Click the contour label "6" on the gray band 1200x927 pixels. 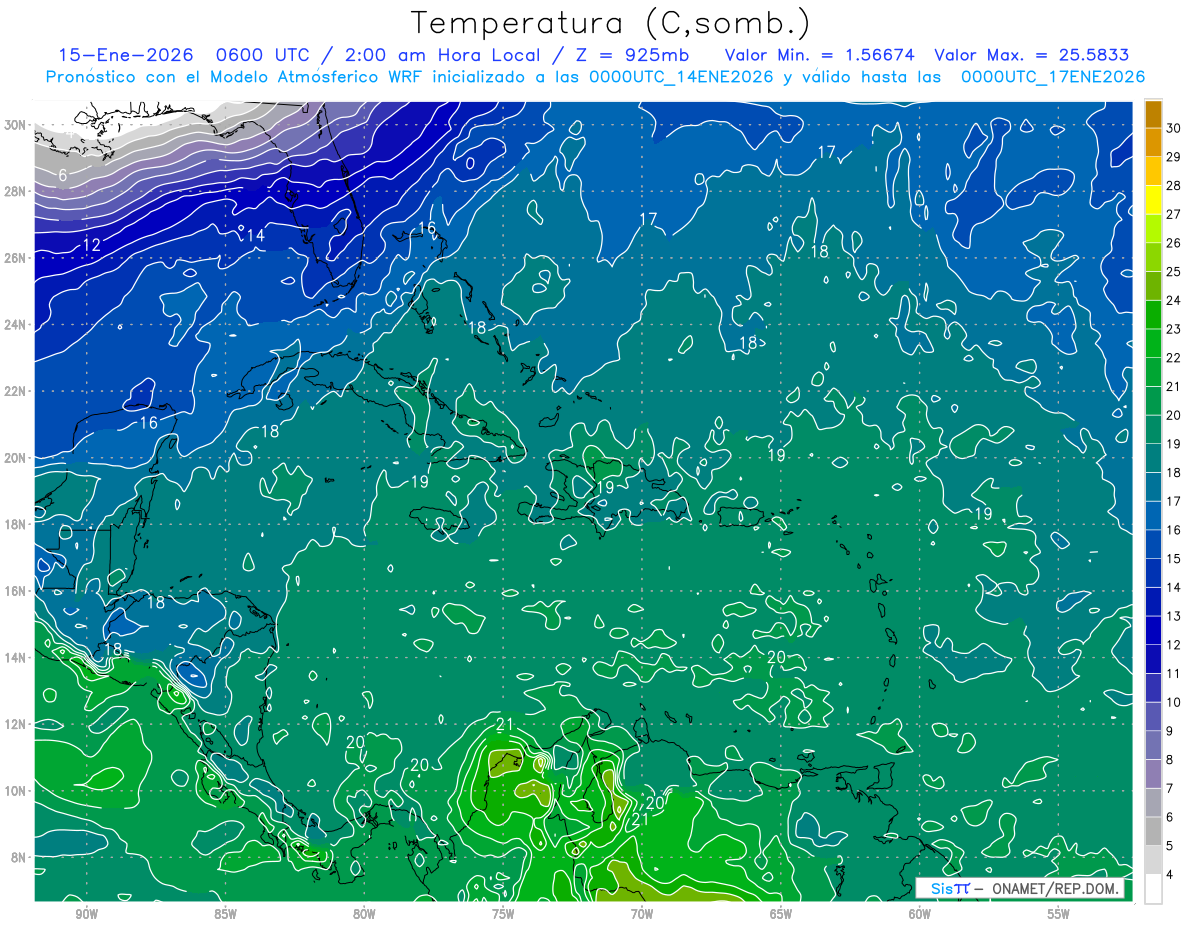(x=62, y=175)
